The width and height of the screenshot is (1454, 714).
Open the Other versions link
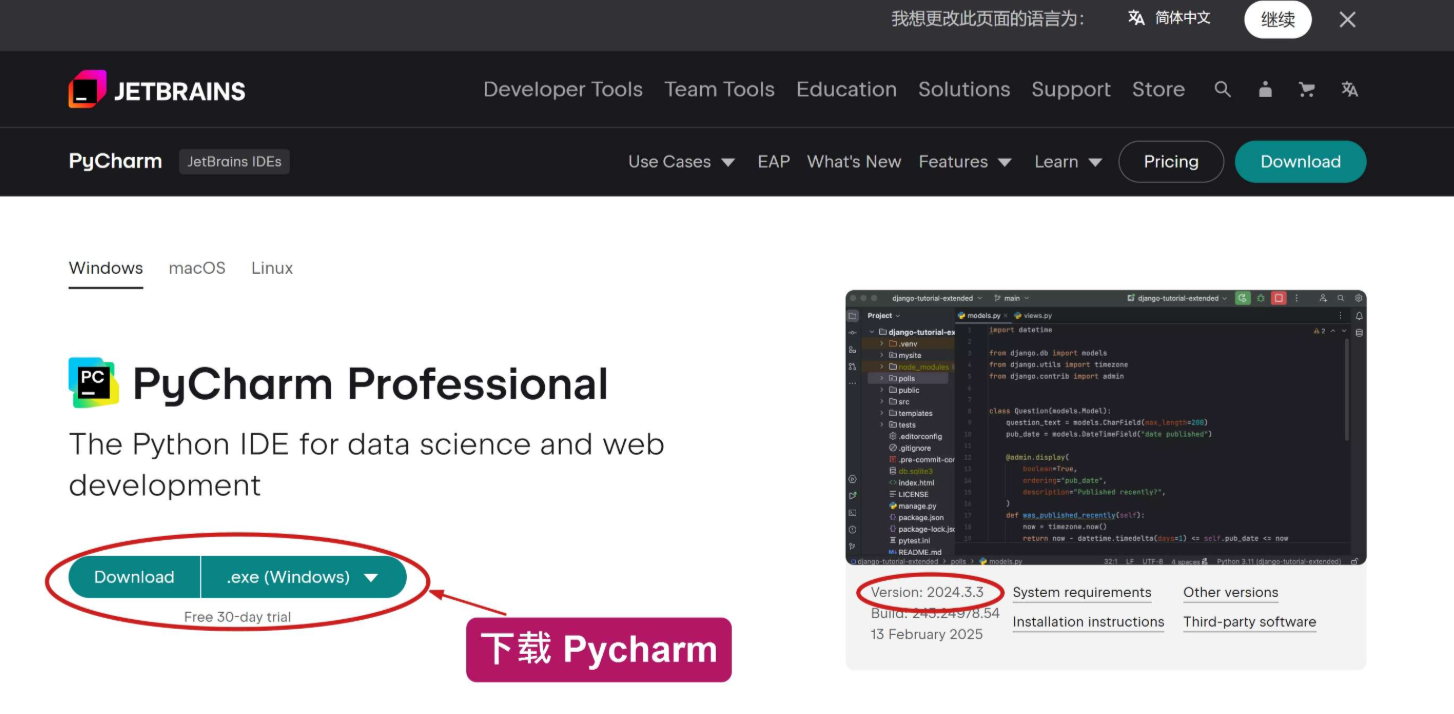coord(1231,593)
